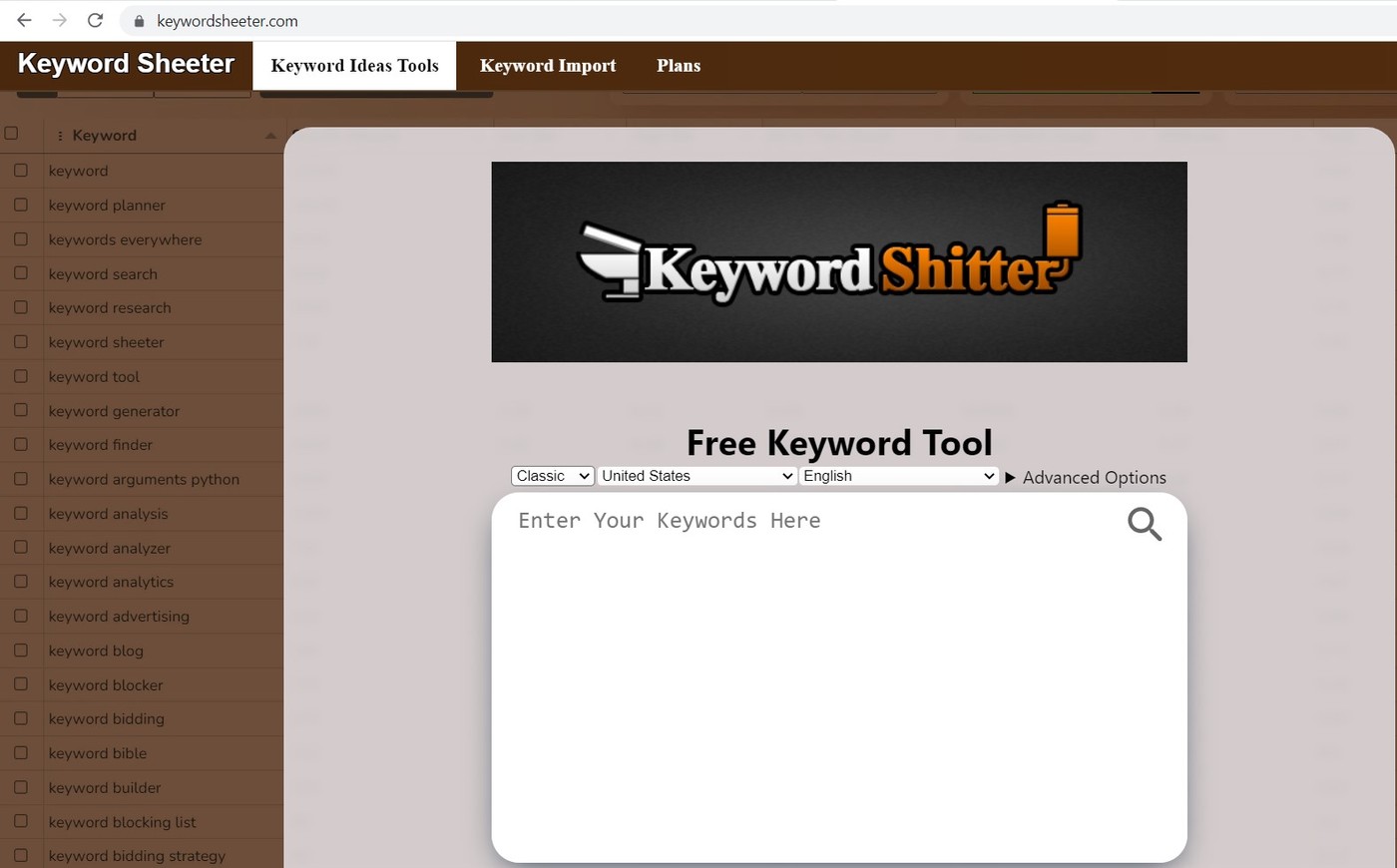Select 'keyword finder' text in list
This screenshot has width=1397, height=868.
click(x=101, y=445)
